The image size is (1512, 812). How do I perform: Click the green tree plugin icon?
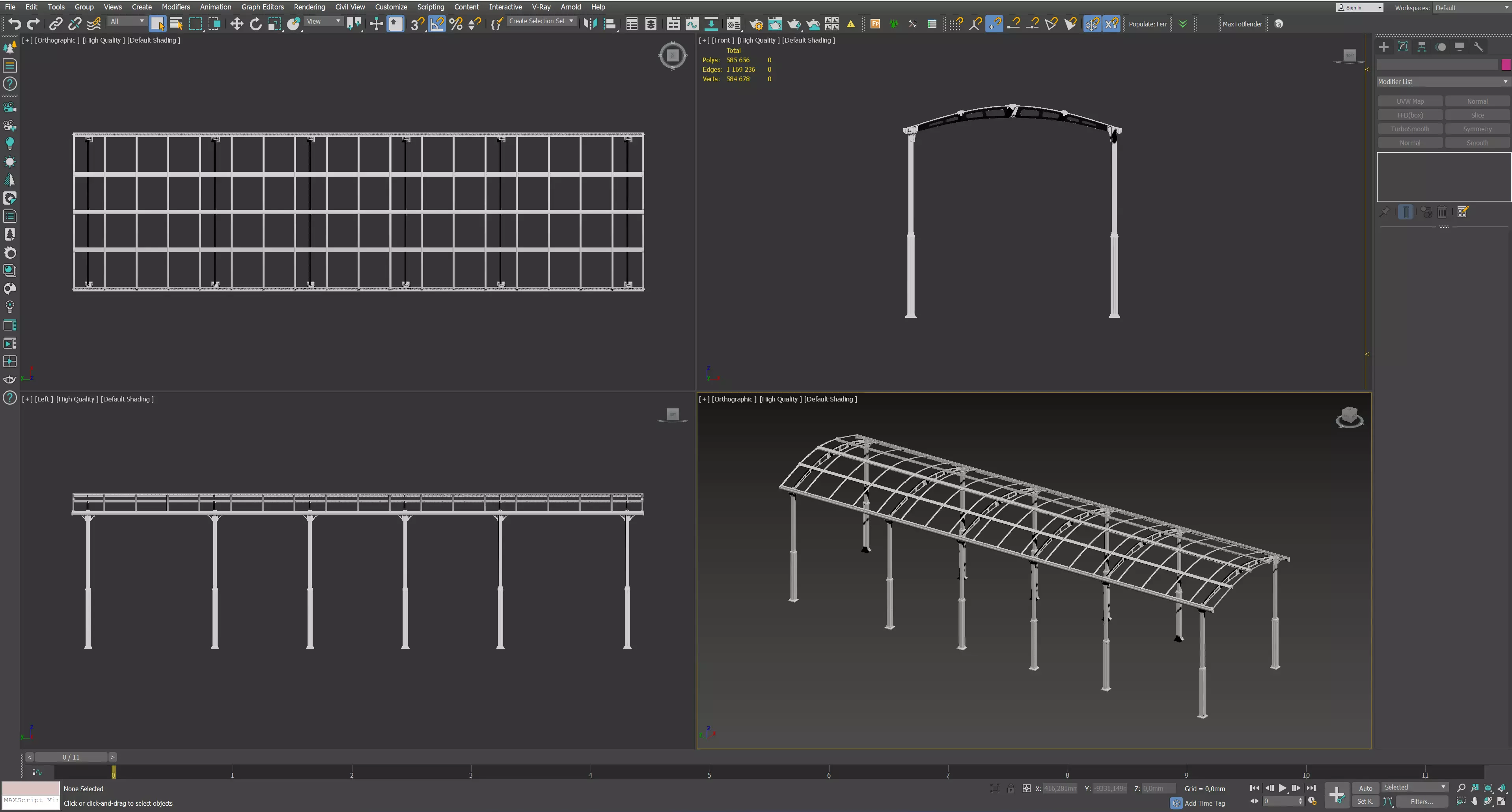coord(894,24)
